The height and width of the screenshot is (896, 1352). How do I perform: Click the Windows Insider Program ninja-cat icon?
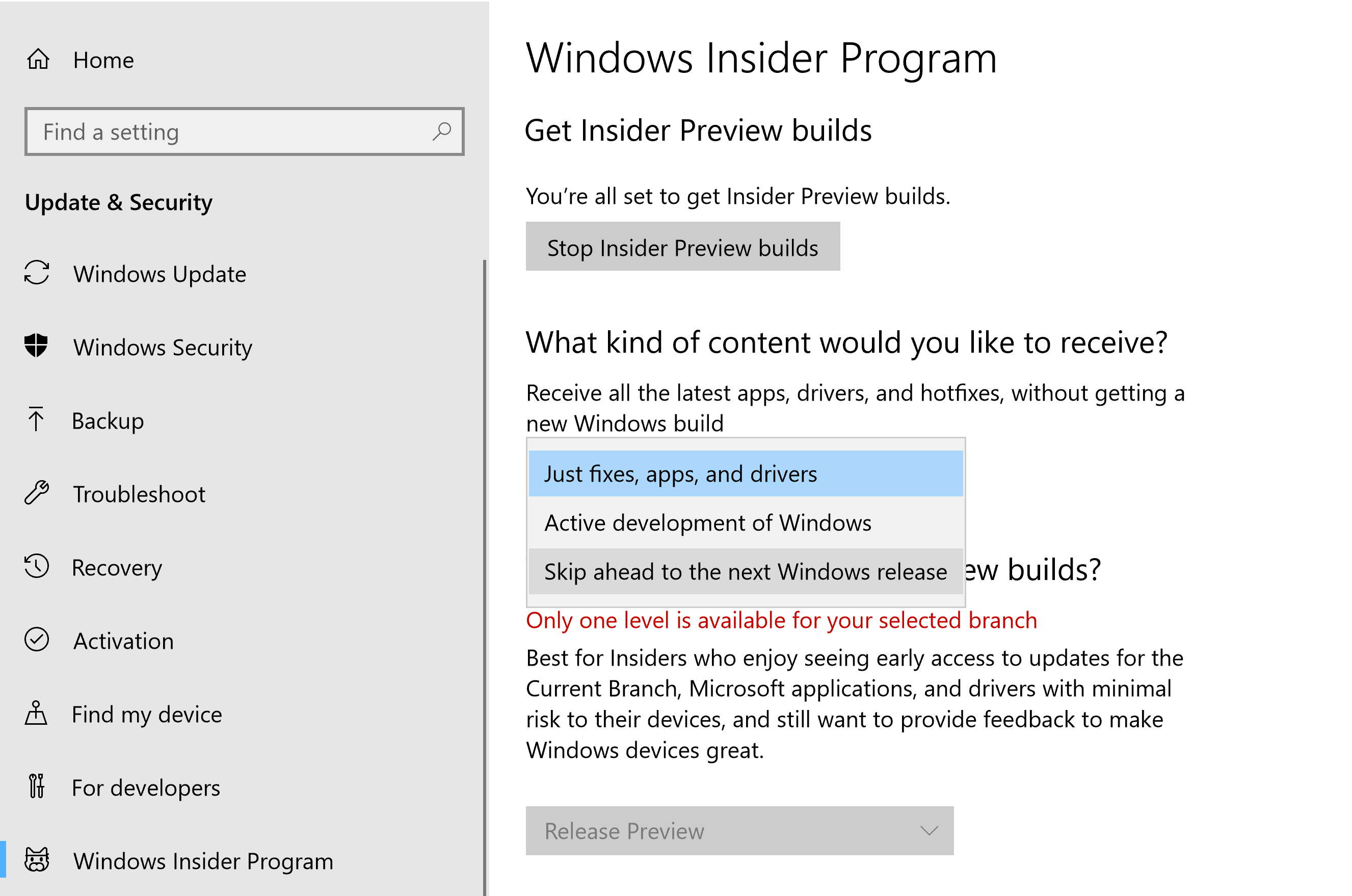point(37,859)
